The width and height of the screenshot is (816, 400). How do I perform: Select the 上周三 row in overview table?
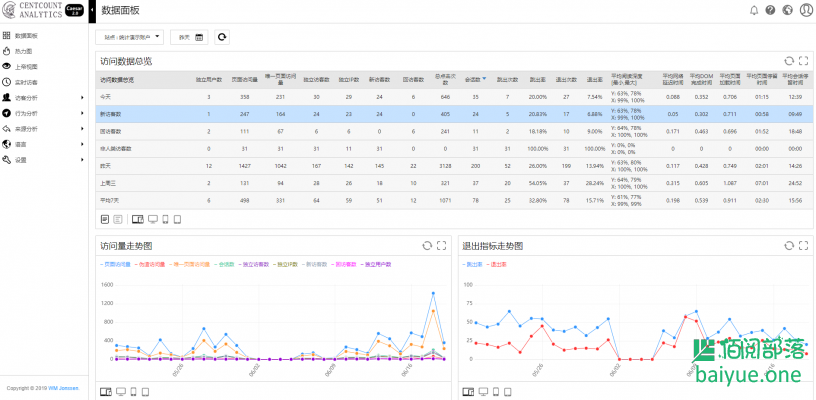point(454,183)
